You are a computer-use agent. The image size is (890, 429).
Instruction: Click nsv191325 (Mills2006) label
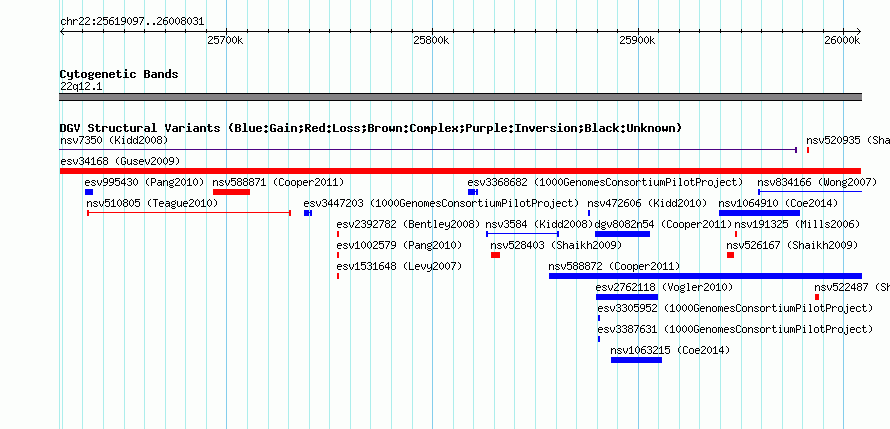click(797, 224)
